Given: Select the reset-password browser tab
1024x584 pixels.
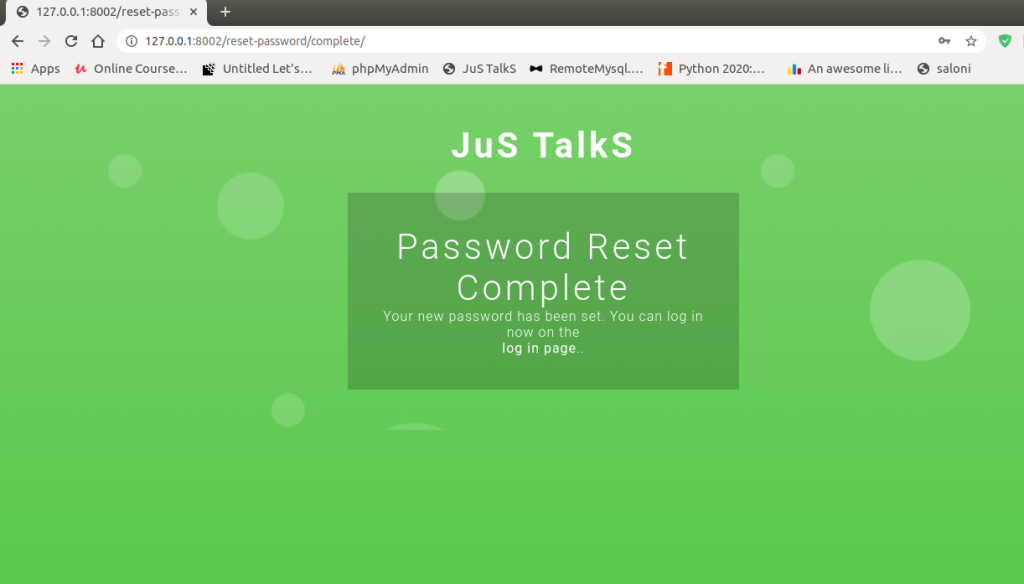Looking at the screenshot, I should click(100, 13).
